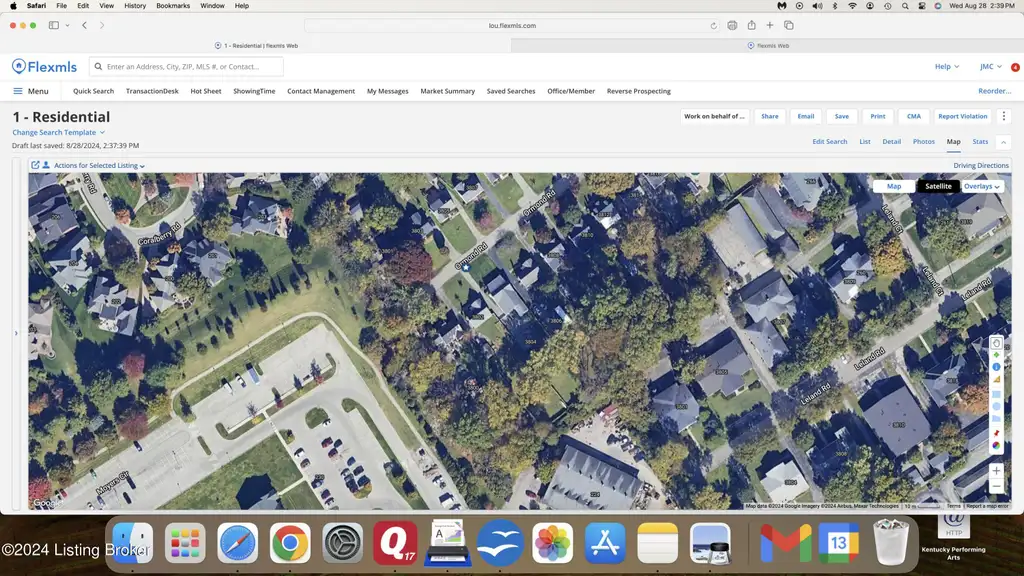Switch map to Map view
Screen dimensions: 1024x576
pos(894,186)
